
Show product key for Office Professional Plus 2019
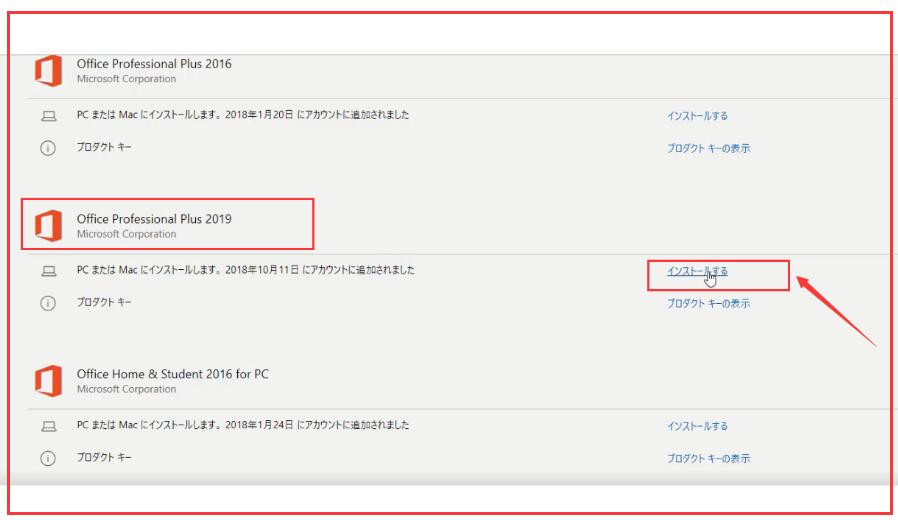tap(708, 304)
